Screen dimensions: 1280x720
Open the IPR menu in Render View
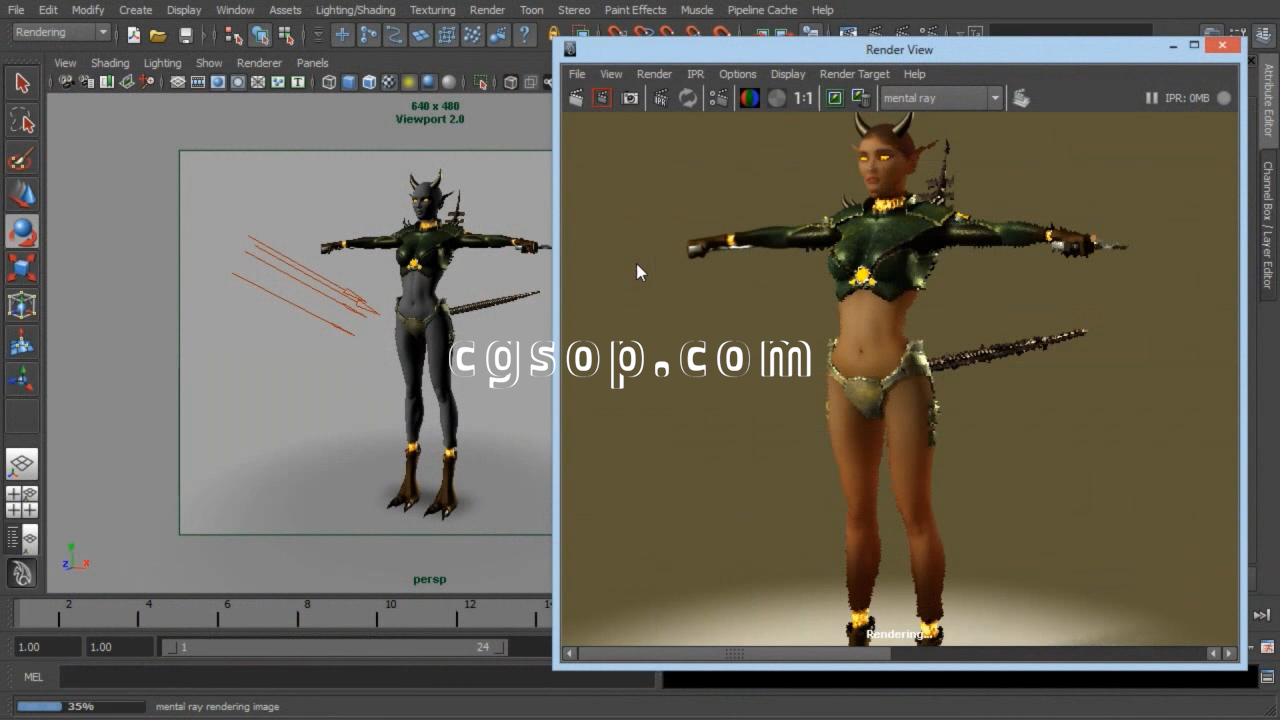pos(695,74)
